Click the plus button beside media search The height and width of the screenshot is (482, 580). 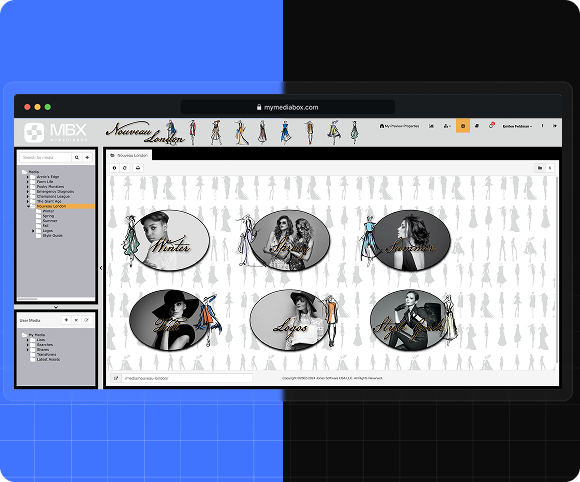click(x=87, y=158)
